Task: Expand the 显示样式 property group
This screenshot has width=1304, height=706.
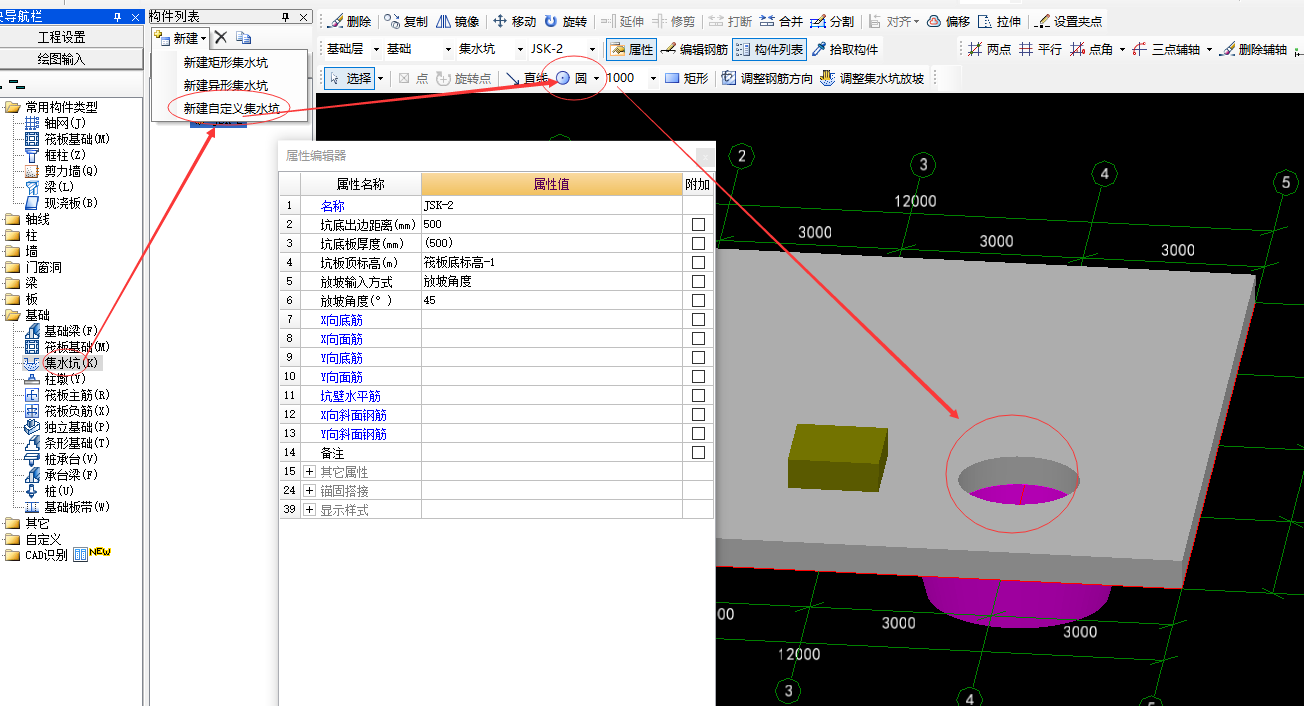Action: 309,510
